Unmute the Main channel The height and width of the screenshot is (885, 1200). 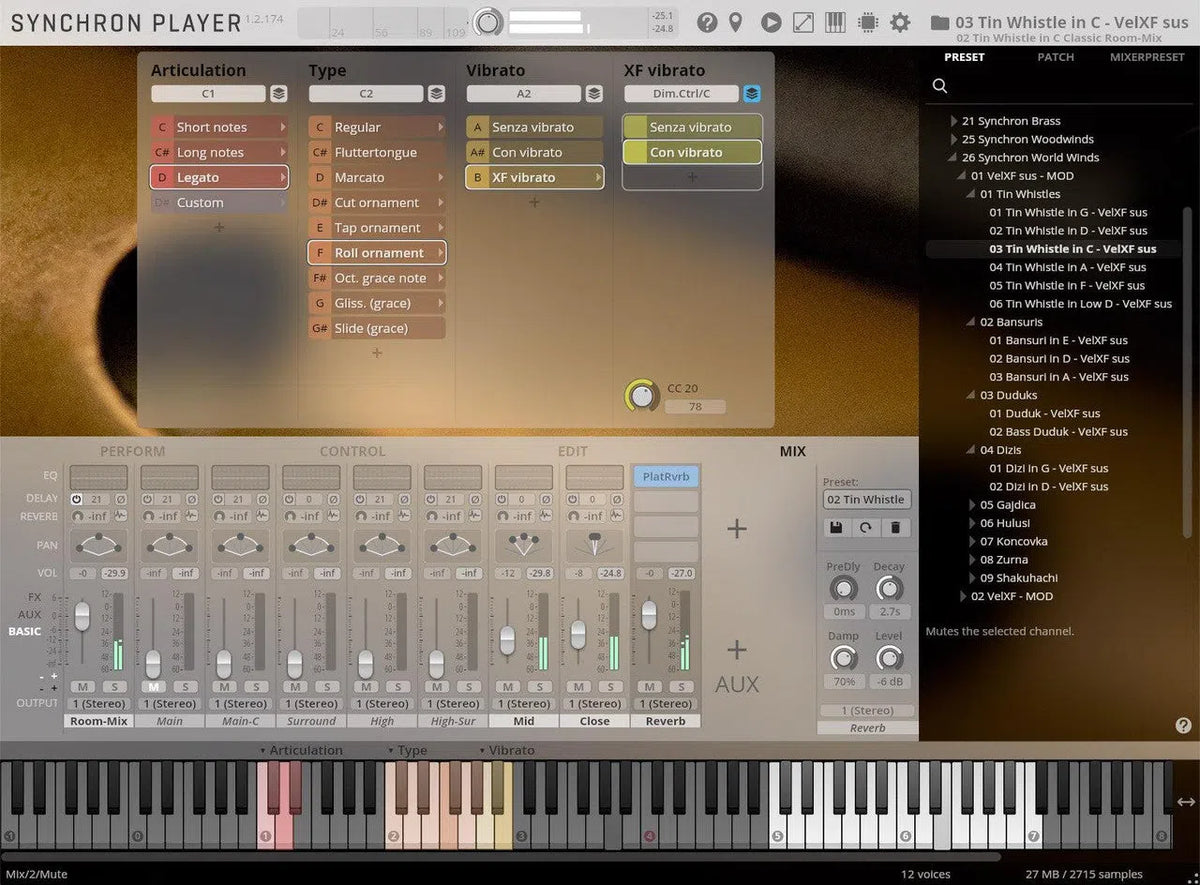[154, 686]
